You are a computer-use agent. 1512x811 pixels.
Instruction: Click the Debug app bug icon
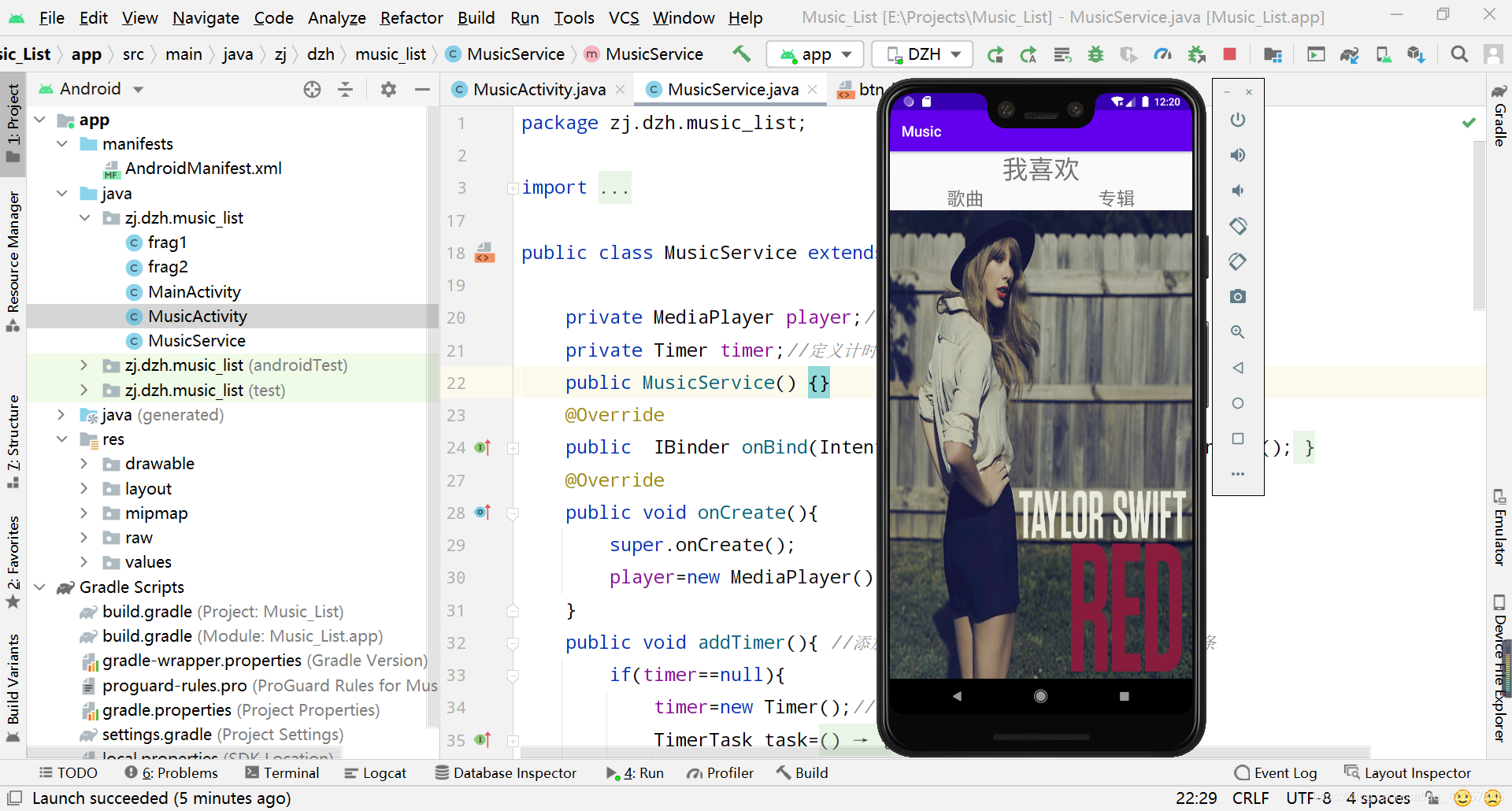(1095, 54)
